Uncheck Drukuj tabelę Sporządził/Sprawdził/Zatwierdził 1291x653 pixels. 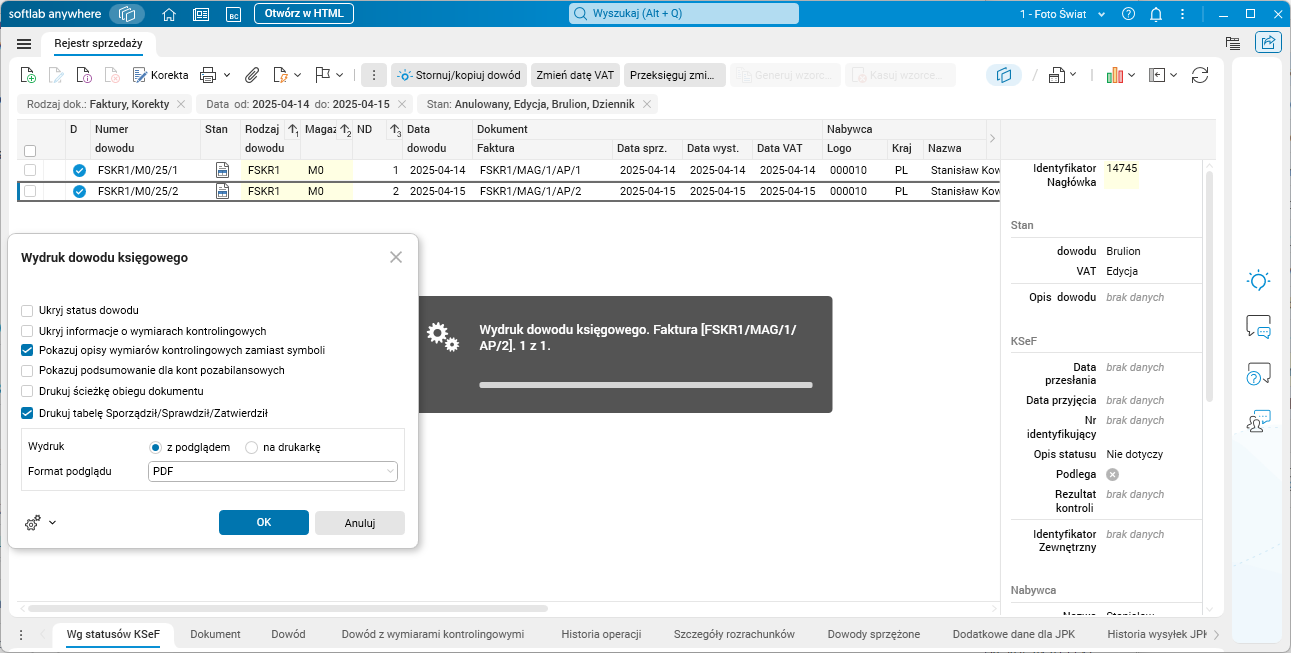tap(28, 412)
